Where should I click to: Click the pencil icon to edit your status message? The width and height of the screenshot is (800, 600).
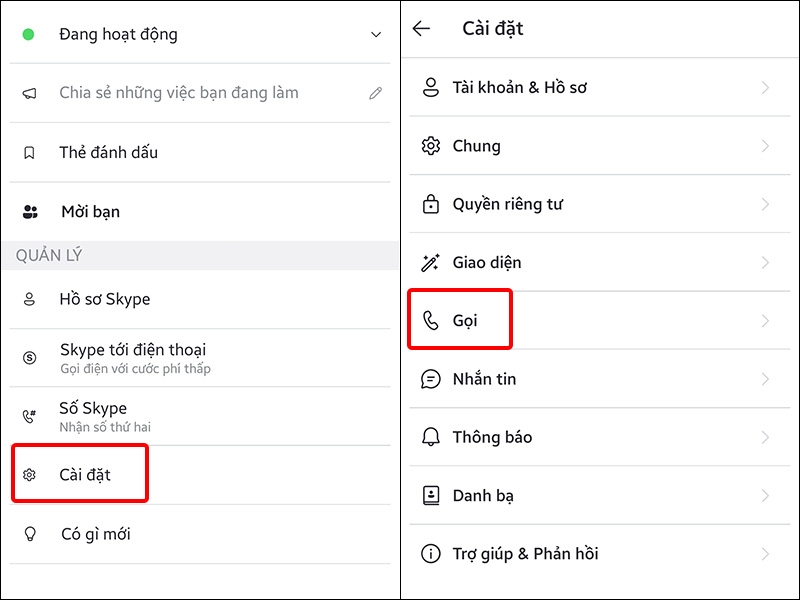(376, 92)
